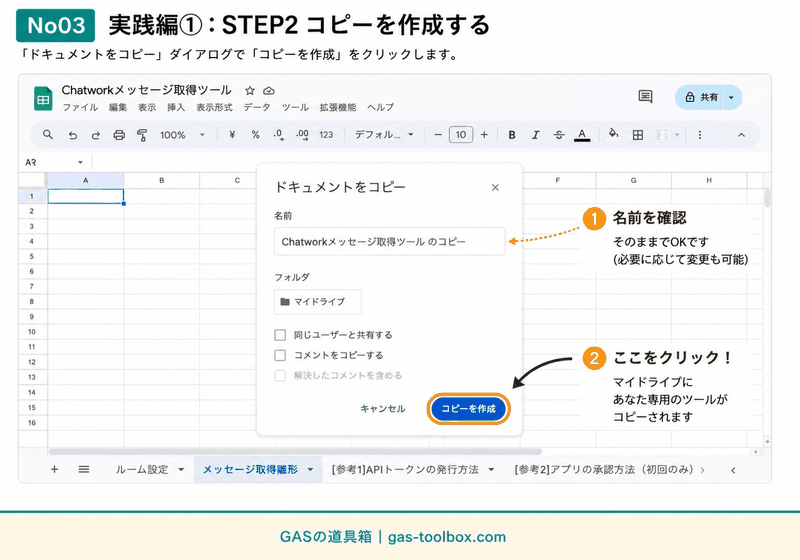
Task: Collapse the menus with the caret
Action: coord(741,135)
